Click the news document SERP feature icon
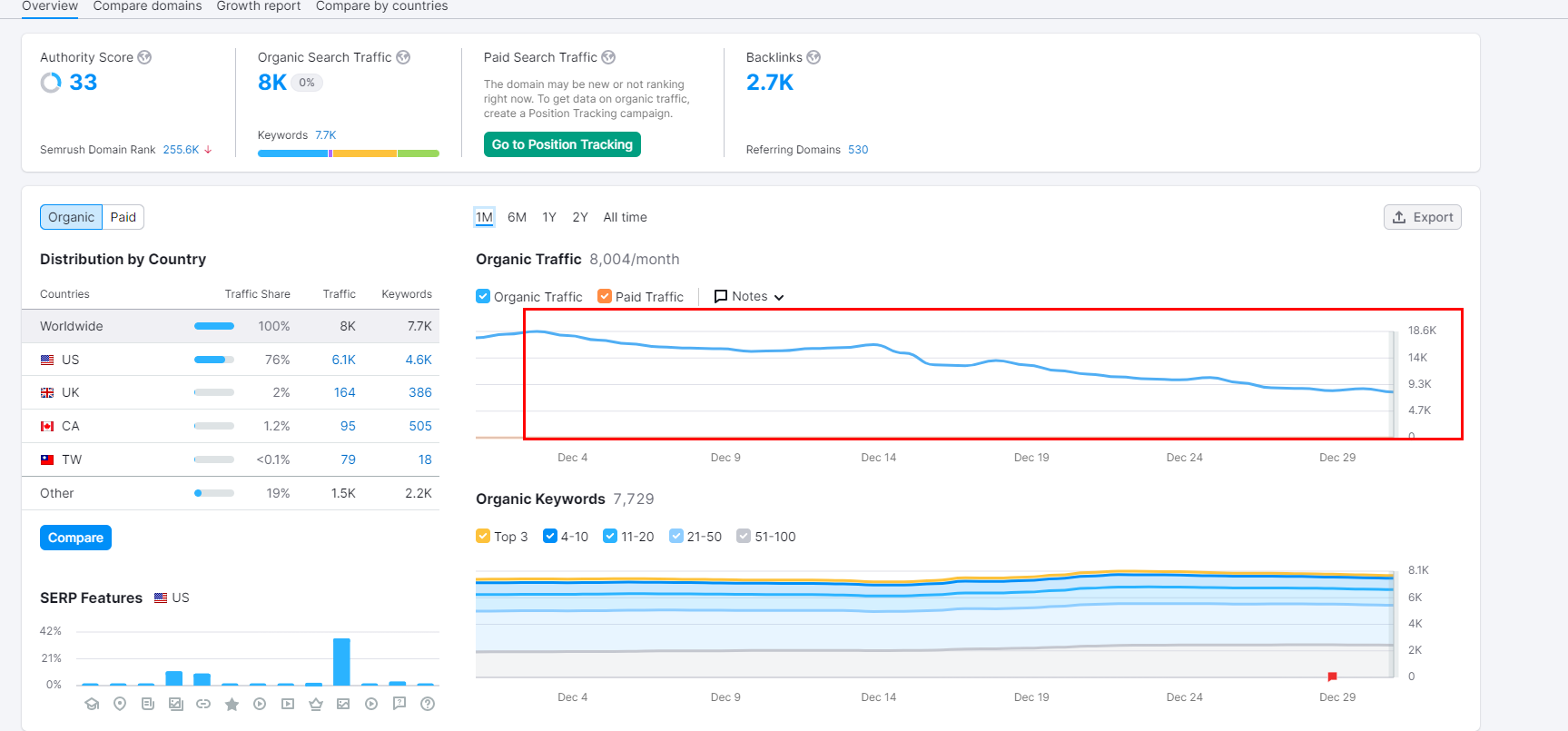The width and height of the screenshot is (1568, 731). (148, 704)
